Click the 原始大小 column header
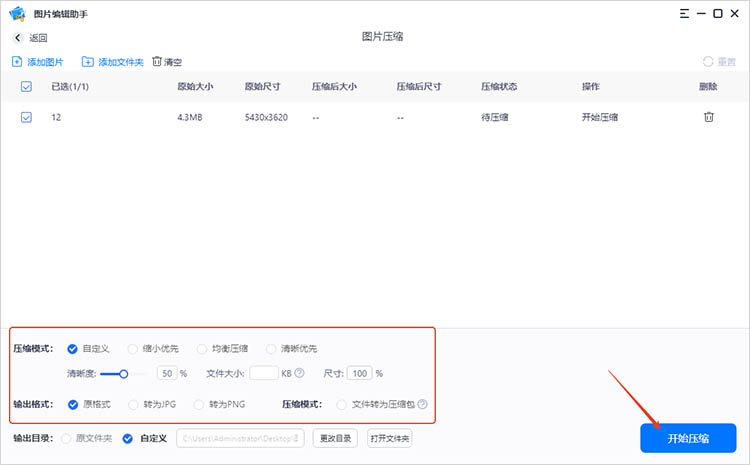 click(195, 87)
